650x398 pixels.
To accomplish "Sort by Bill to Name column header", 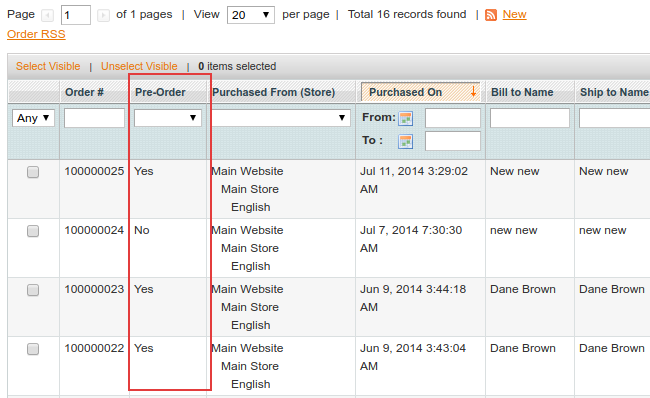I will click(522, 92).
